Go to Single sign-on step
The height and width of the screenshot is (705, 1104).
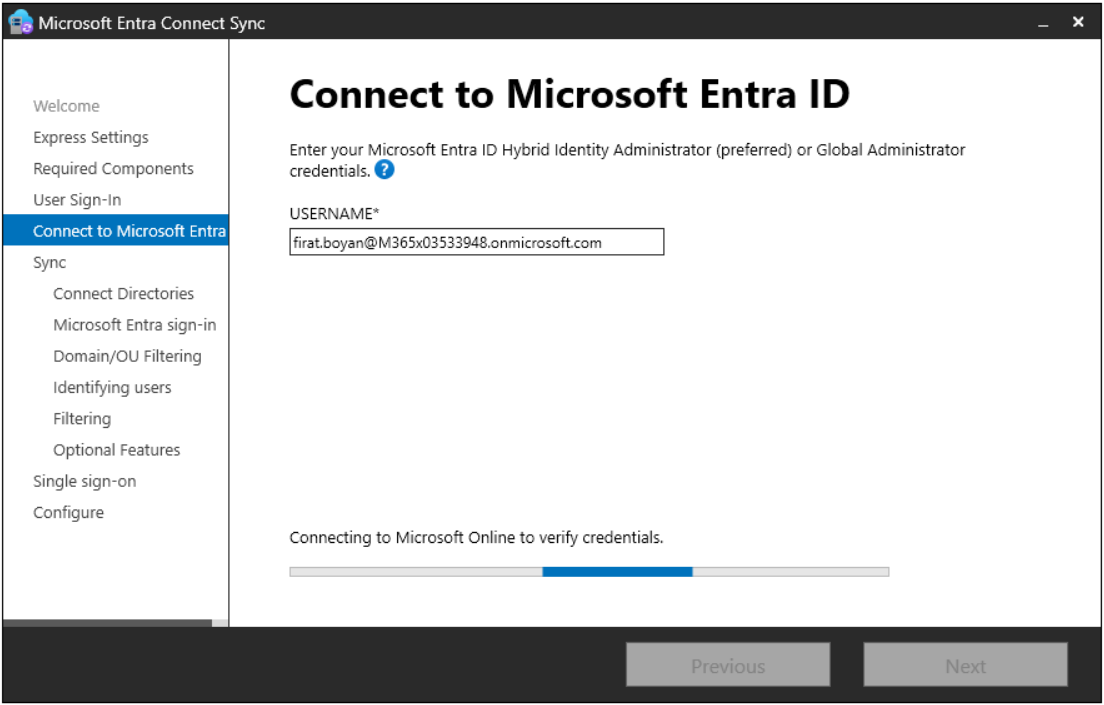coord(84,481)
